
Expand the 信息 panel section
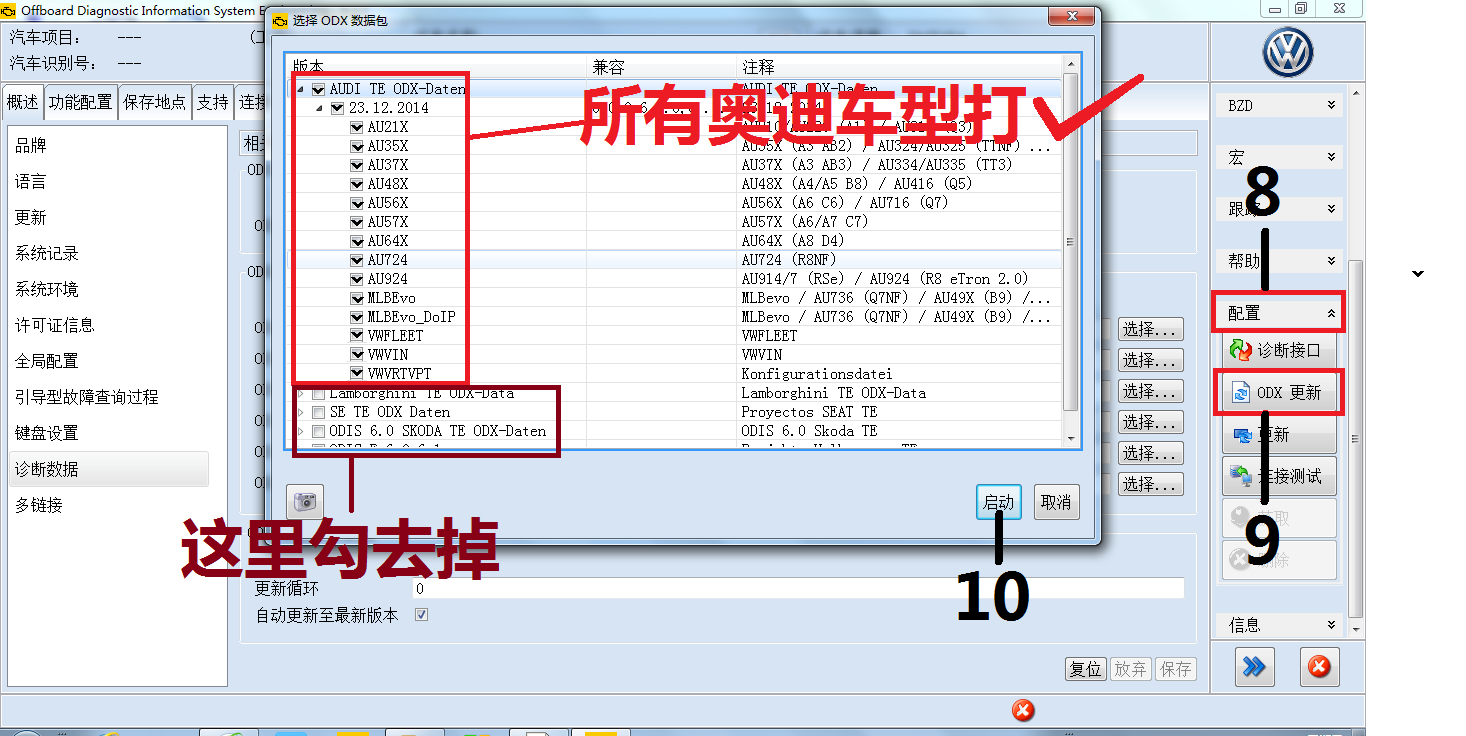click(x=1279, y=625)
